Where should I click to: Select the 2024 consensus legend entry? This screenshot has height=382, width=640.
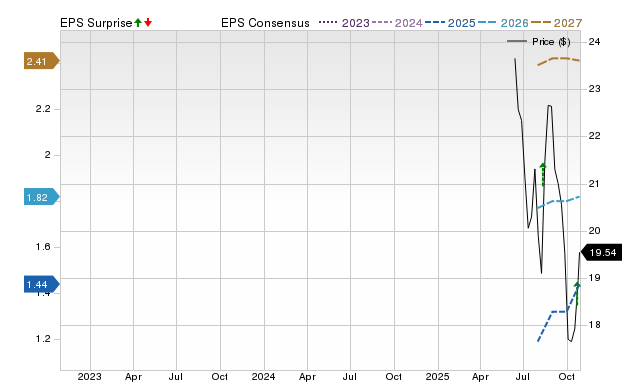[x=397, y=23]
